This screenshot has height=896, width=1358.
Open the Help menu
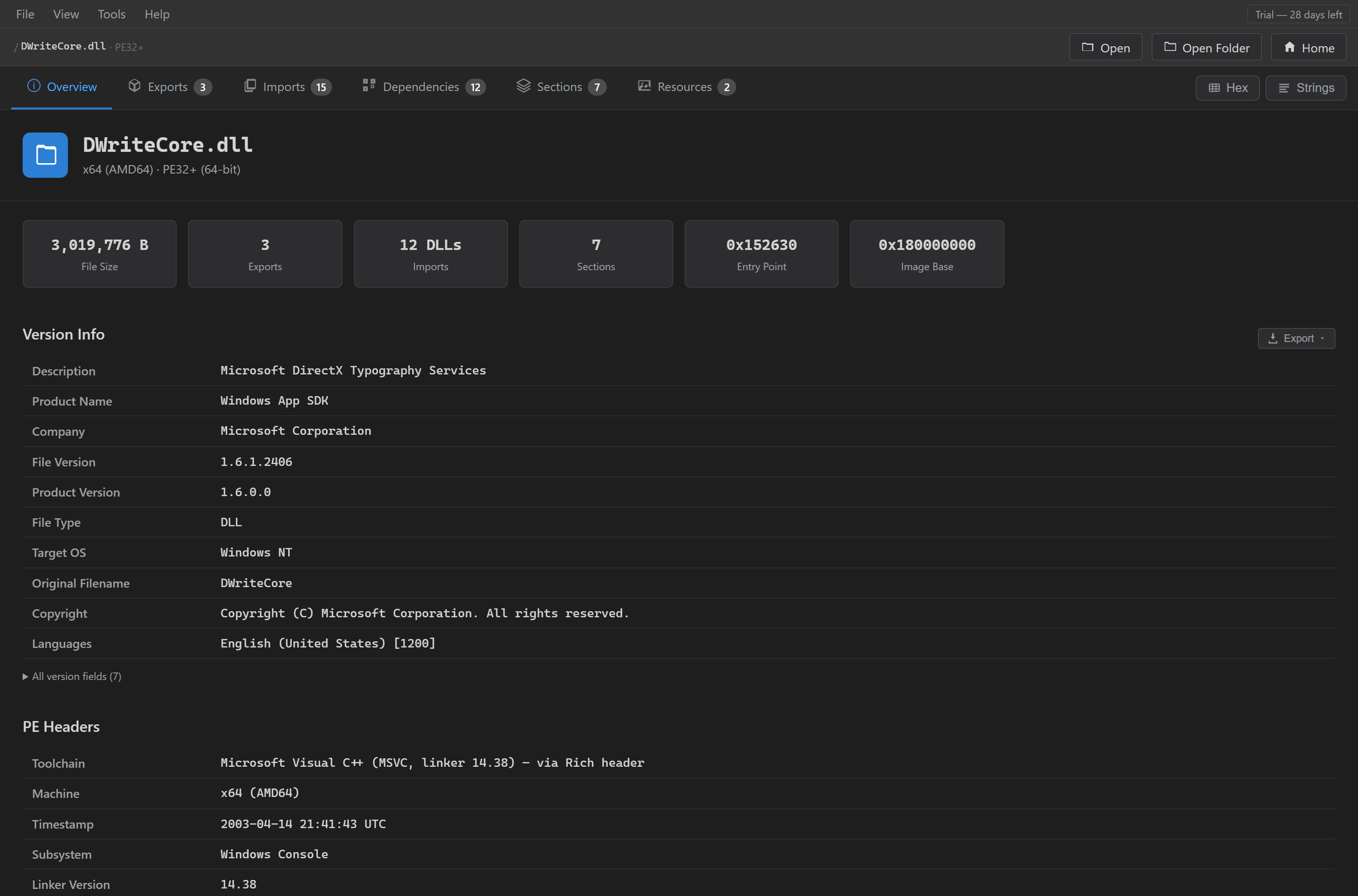157,14
